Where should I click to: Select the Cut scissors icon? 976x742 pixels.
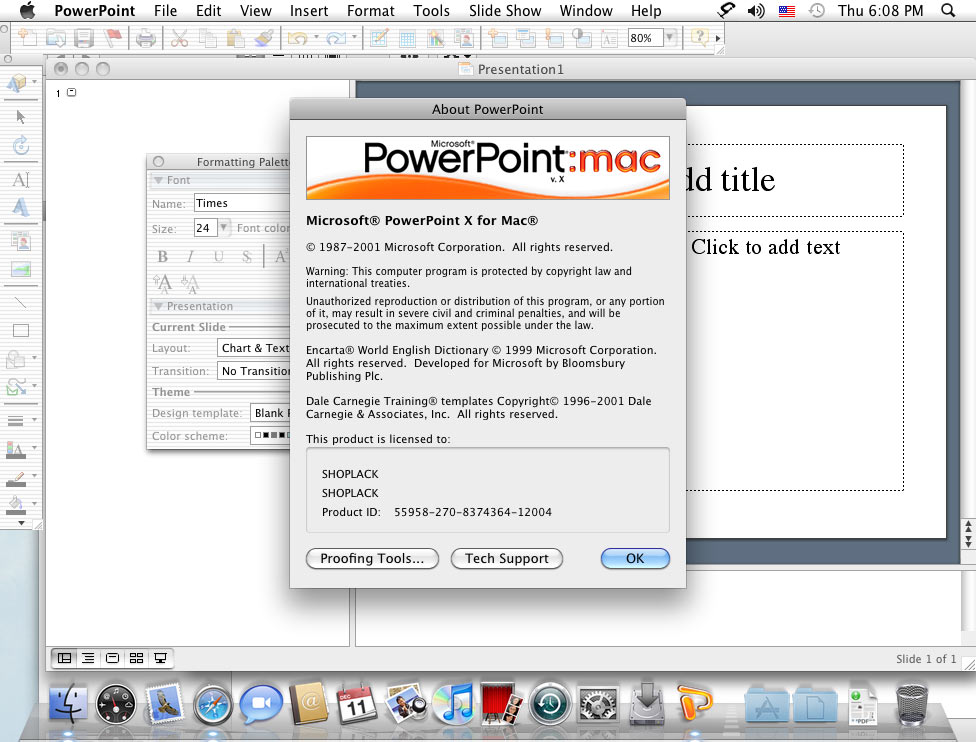coord(180,38)
